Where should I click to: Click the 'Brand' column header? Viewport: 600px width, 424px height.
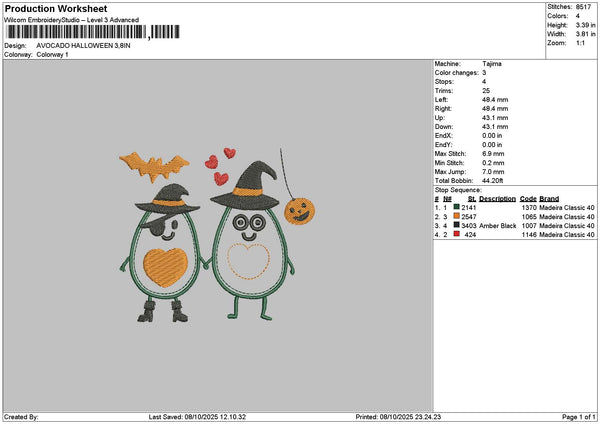[x=549, y=199]
